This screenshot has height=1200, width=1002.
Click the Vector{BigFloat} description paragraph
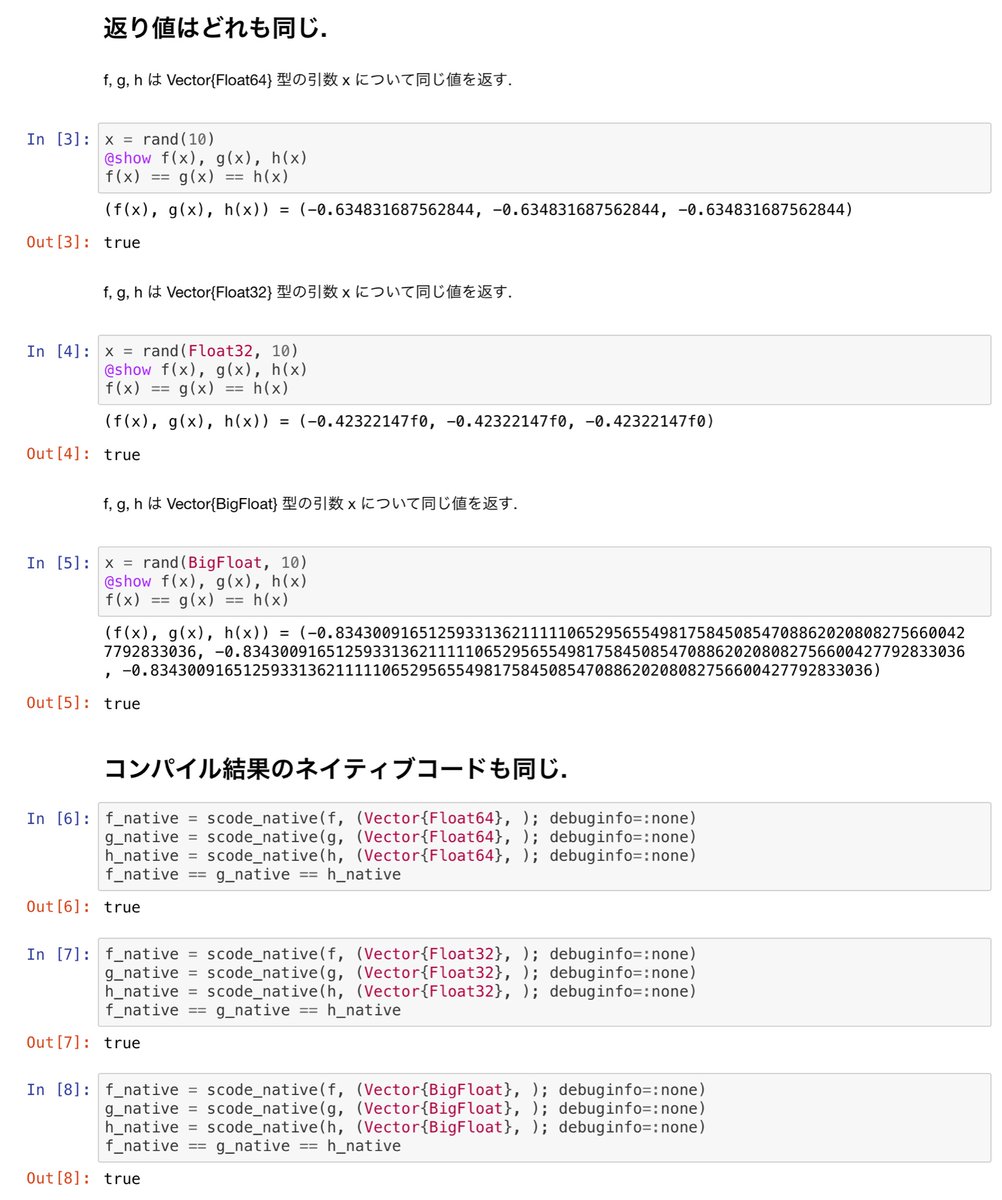[311, 503]
